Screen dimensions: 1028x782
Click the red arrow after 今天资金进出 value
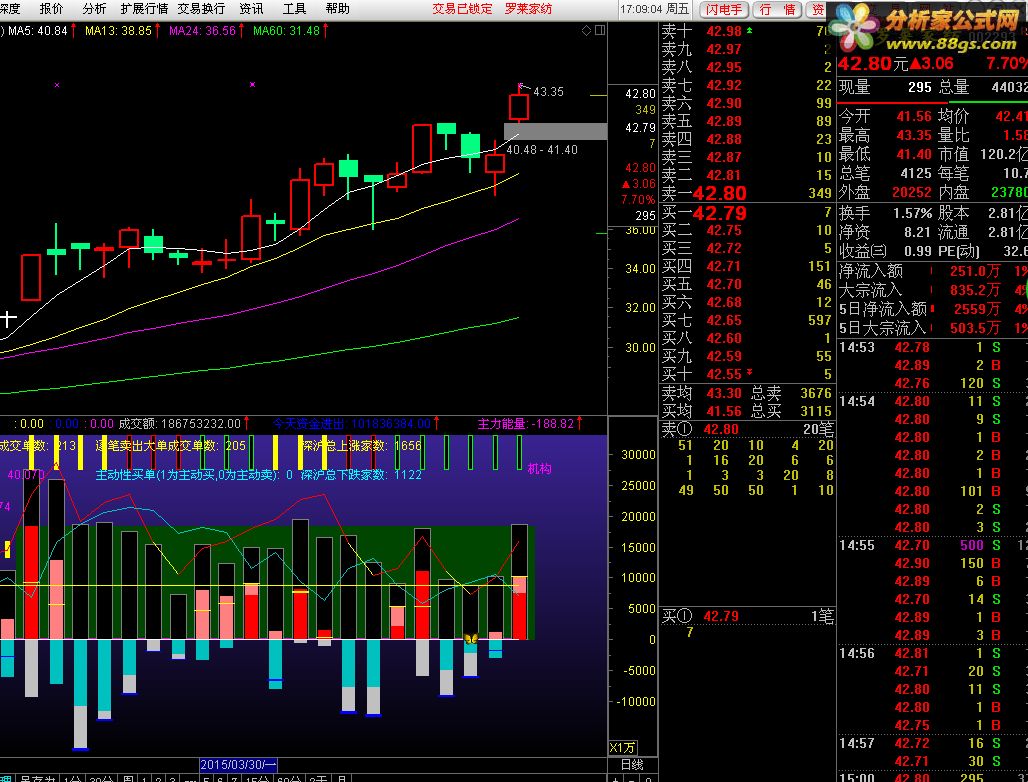[x=437, y=423]
